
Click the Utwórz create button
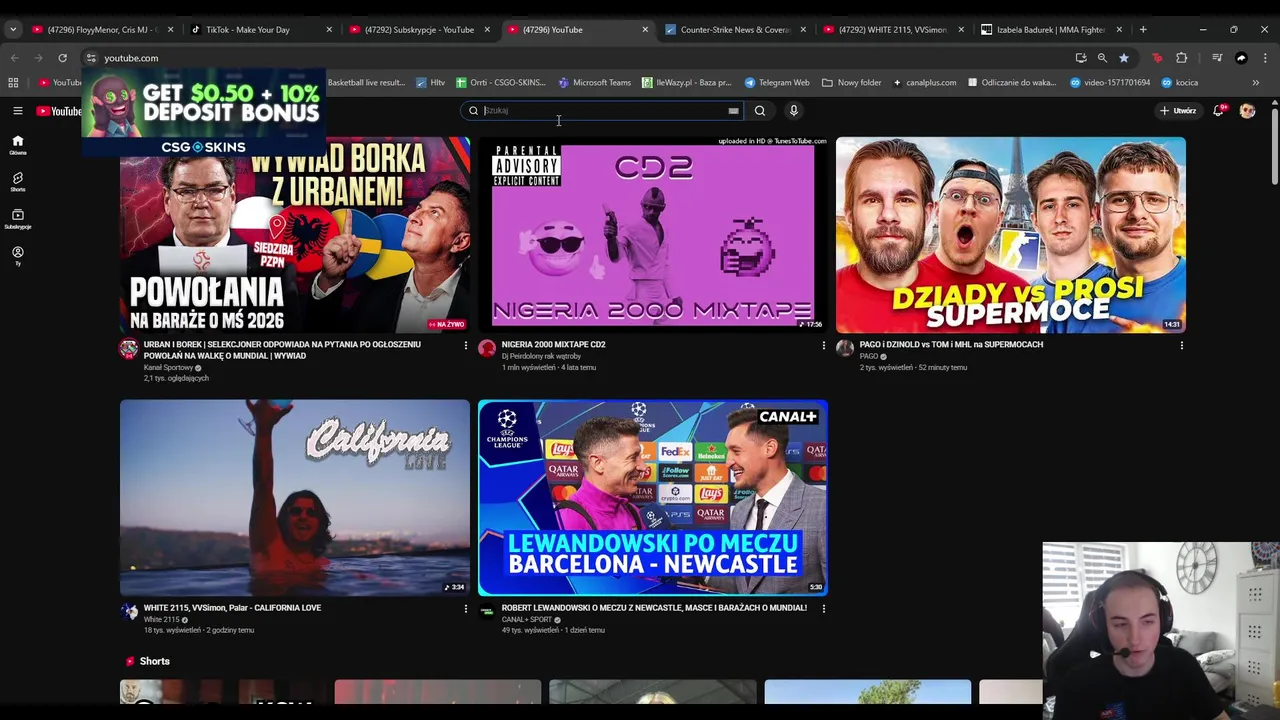pyautogui.click(x=1178, y=111)
